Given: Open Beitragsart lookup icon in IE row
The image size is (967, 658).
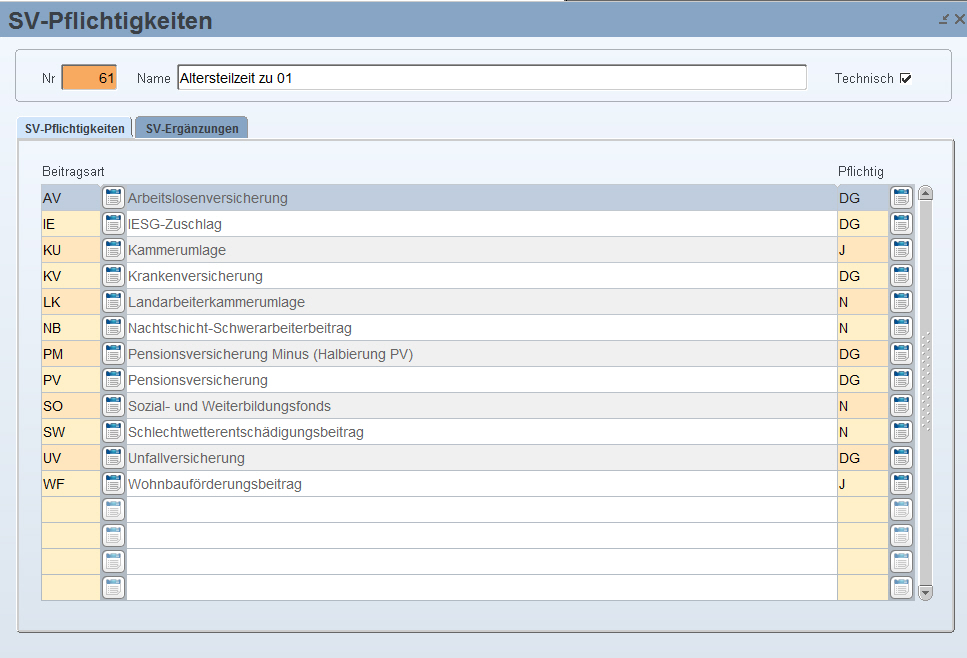Looking at the screenshot, I should pyautogui.click(x=113, y=224).
